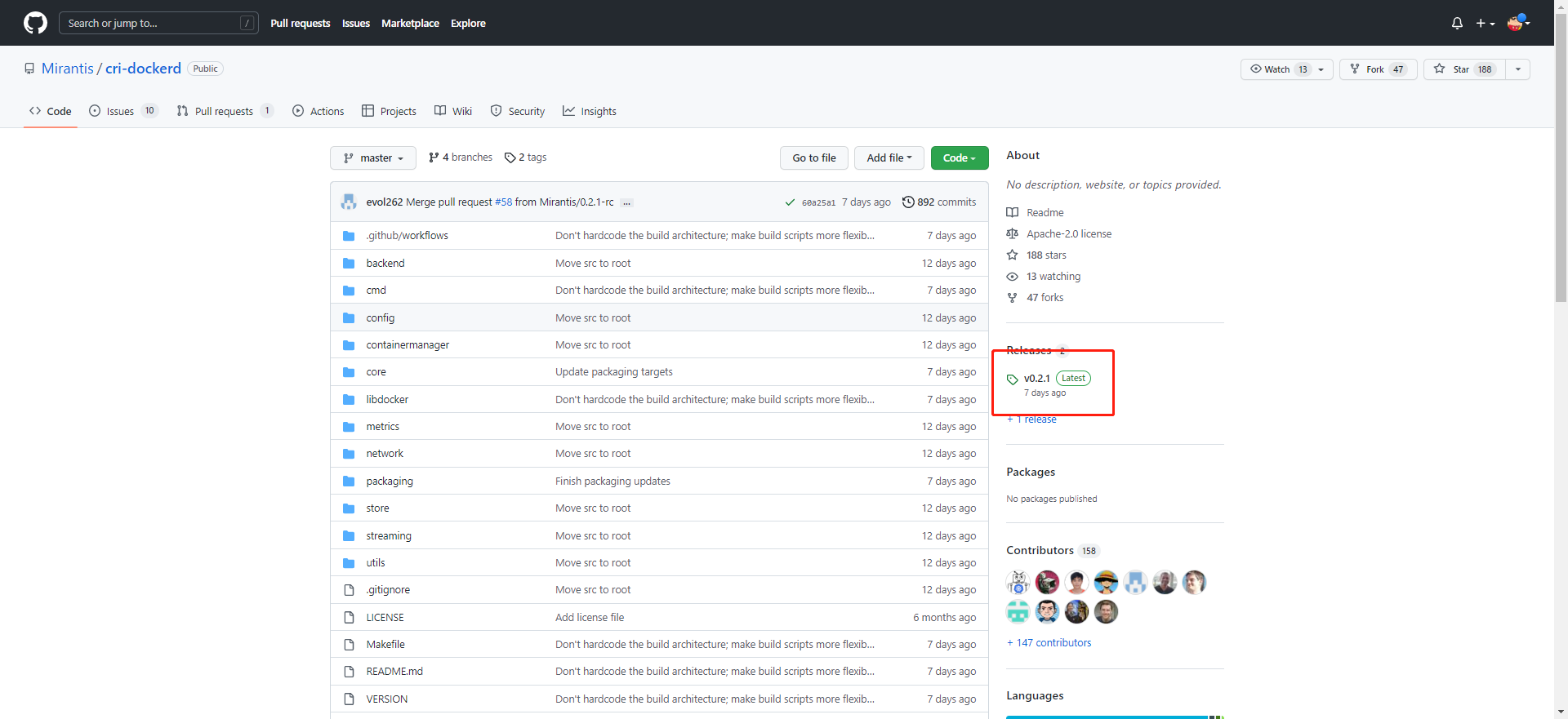
Task: Open Pull requests in top navigation
Action: tap(301, 23)
